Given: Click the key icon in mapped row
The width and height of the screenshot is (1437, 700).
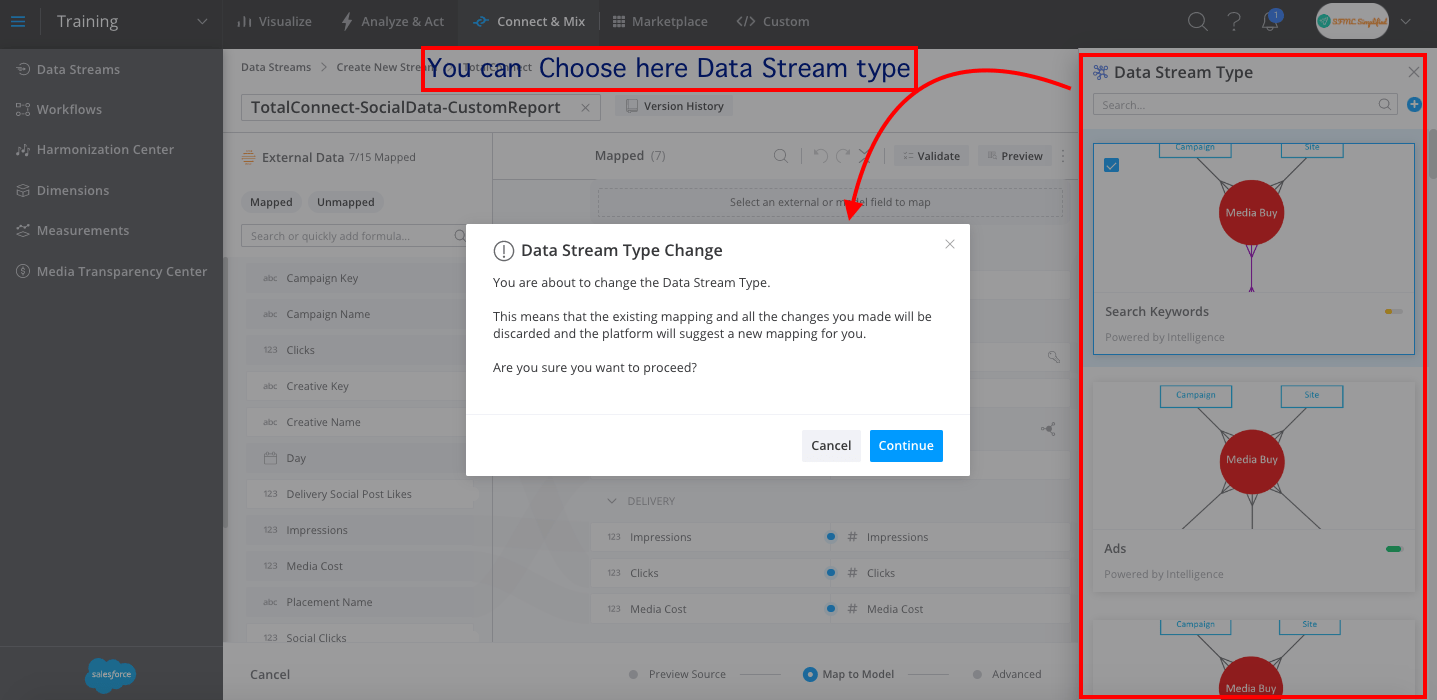Looking at the screenshot, I should pyautogui.click(x=1053, y=357).
